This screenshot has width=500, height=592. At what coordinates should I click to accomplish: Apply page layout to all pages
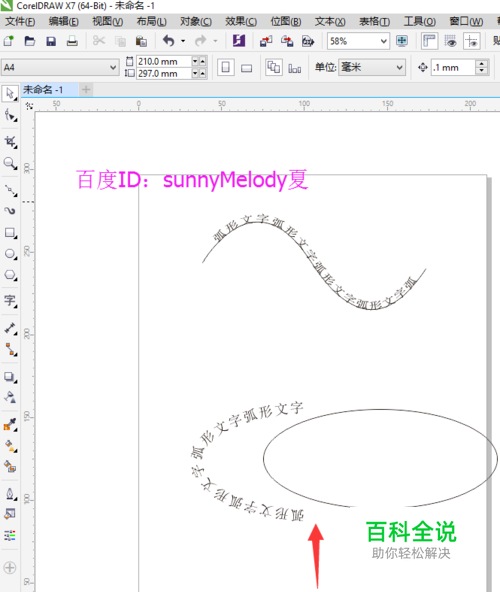click(x=273, y=68)
